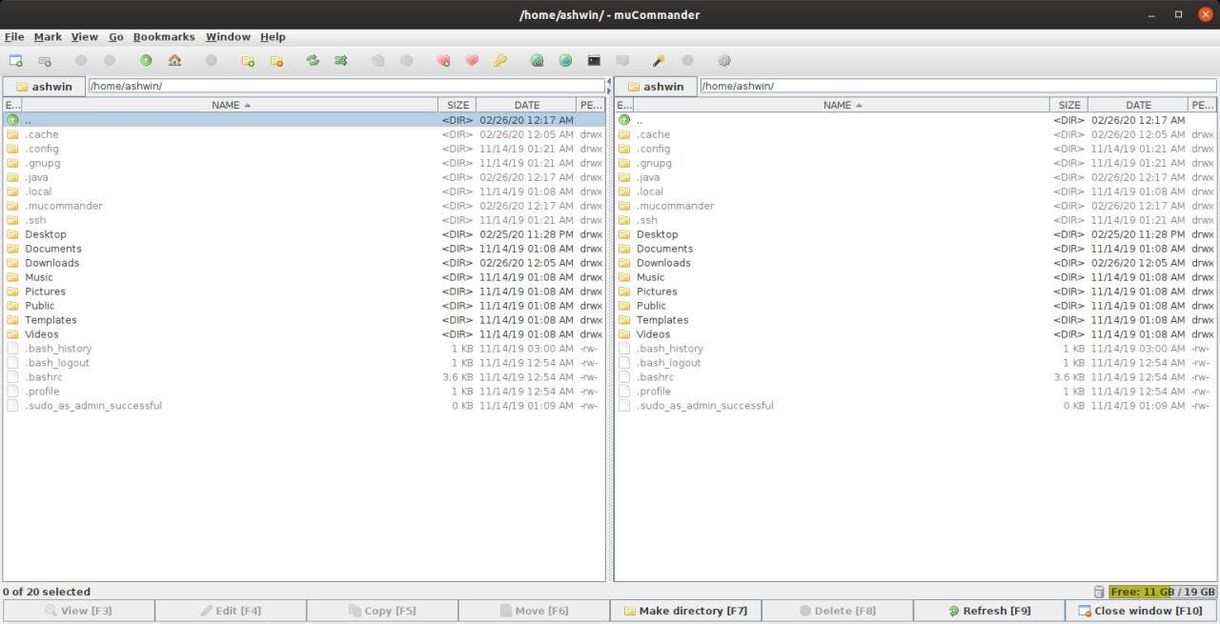Open a new muCommander window from toolbar

[x=16, y=61]
